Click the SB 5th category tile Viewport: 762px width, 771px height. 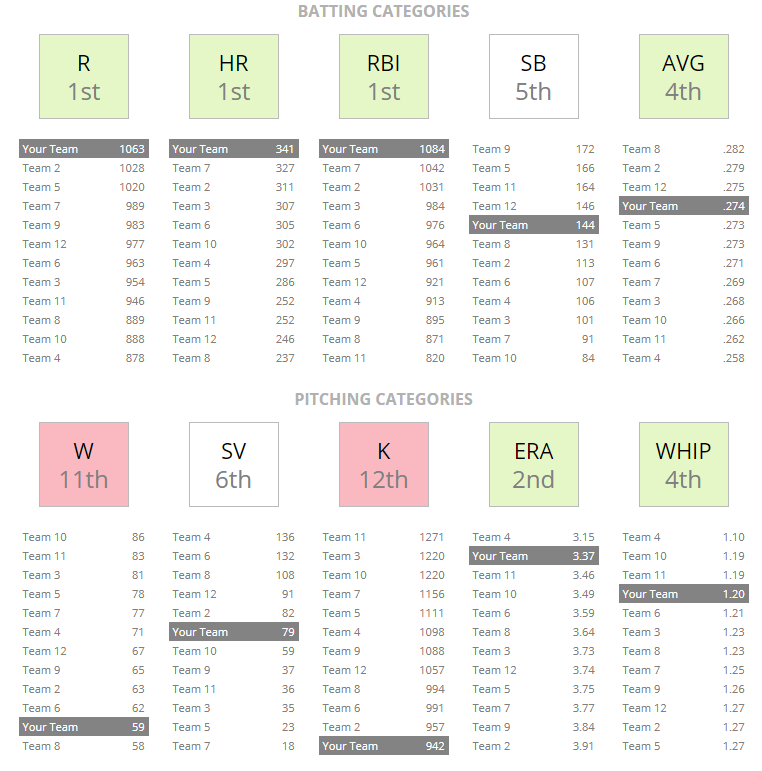click(534, 77)
